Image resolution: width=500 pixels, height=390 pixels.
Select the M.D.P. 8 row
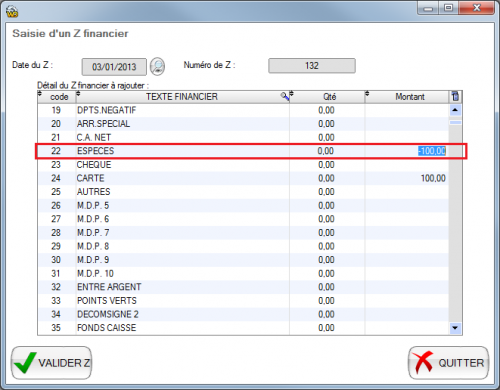coord(243,246)
